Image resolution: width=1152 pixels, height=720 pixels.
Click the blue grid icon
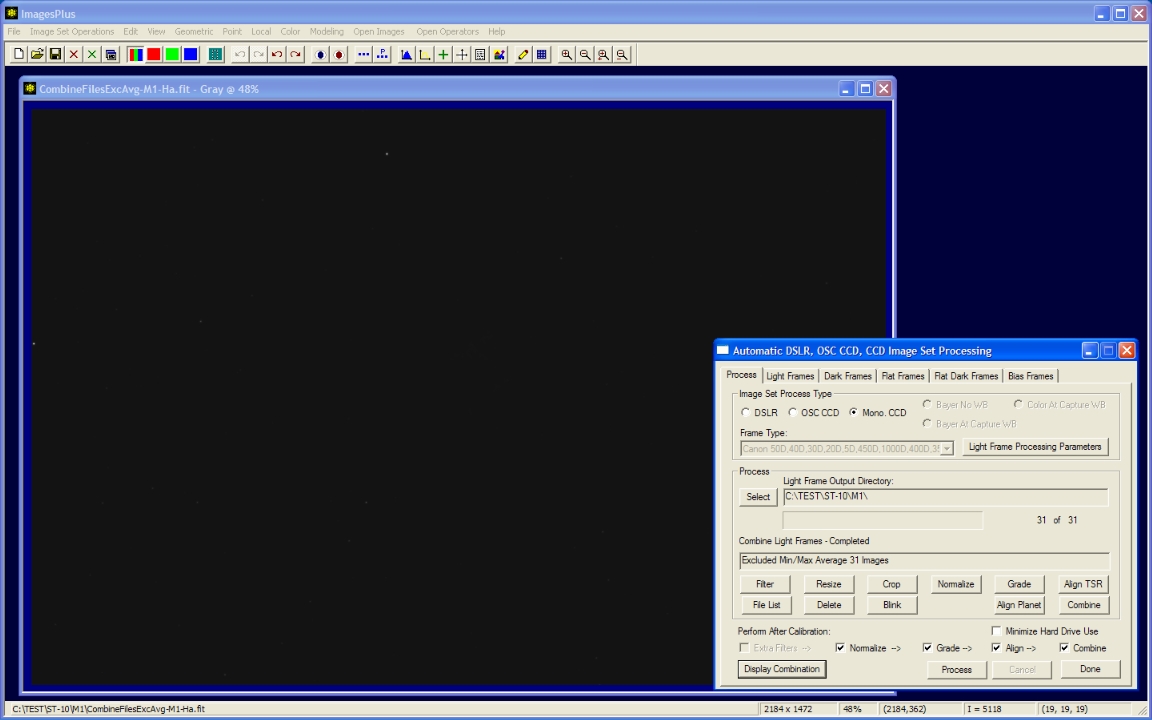541,54
